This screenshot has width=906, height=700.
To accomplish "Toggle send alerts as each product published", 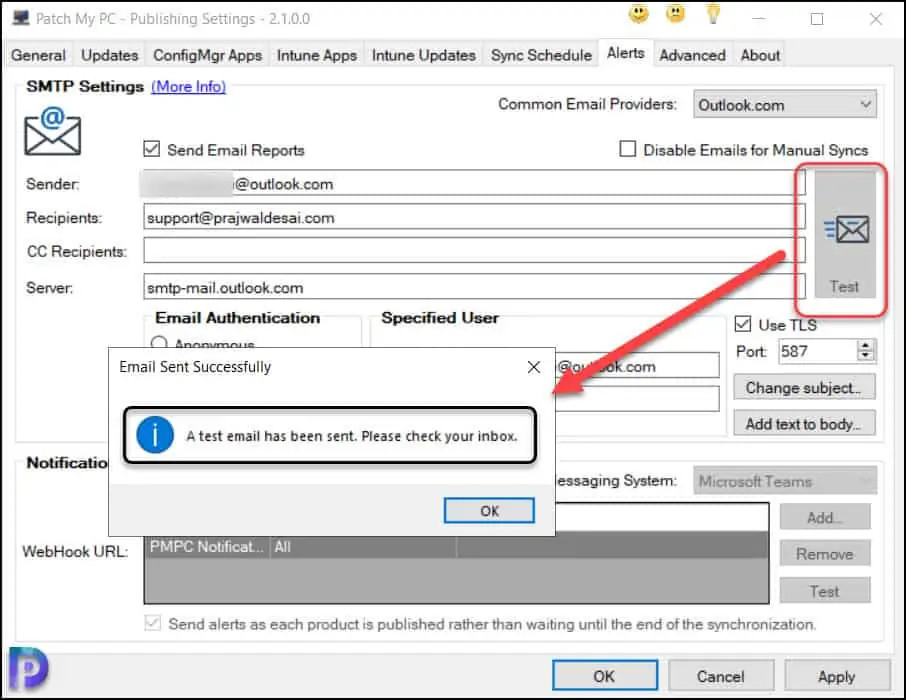I will click(153, 623).
